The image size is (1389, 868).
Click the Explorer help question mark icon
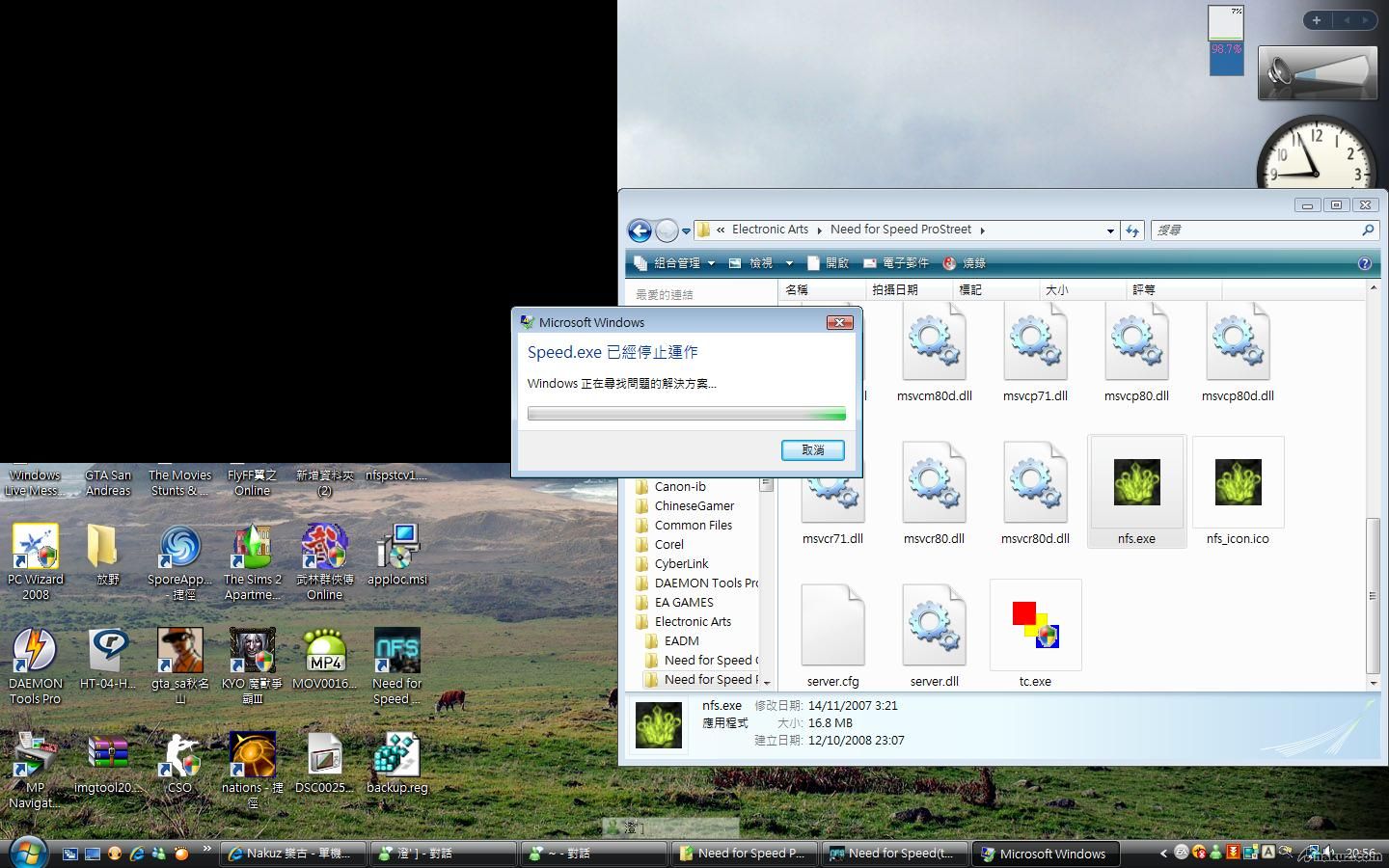coord(1364,263)
